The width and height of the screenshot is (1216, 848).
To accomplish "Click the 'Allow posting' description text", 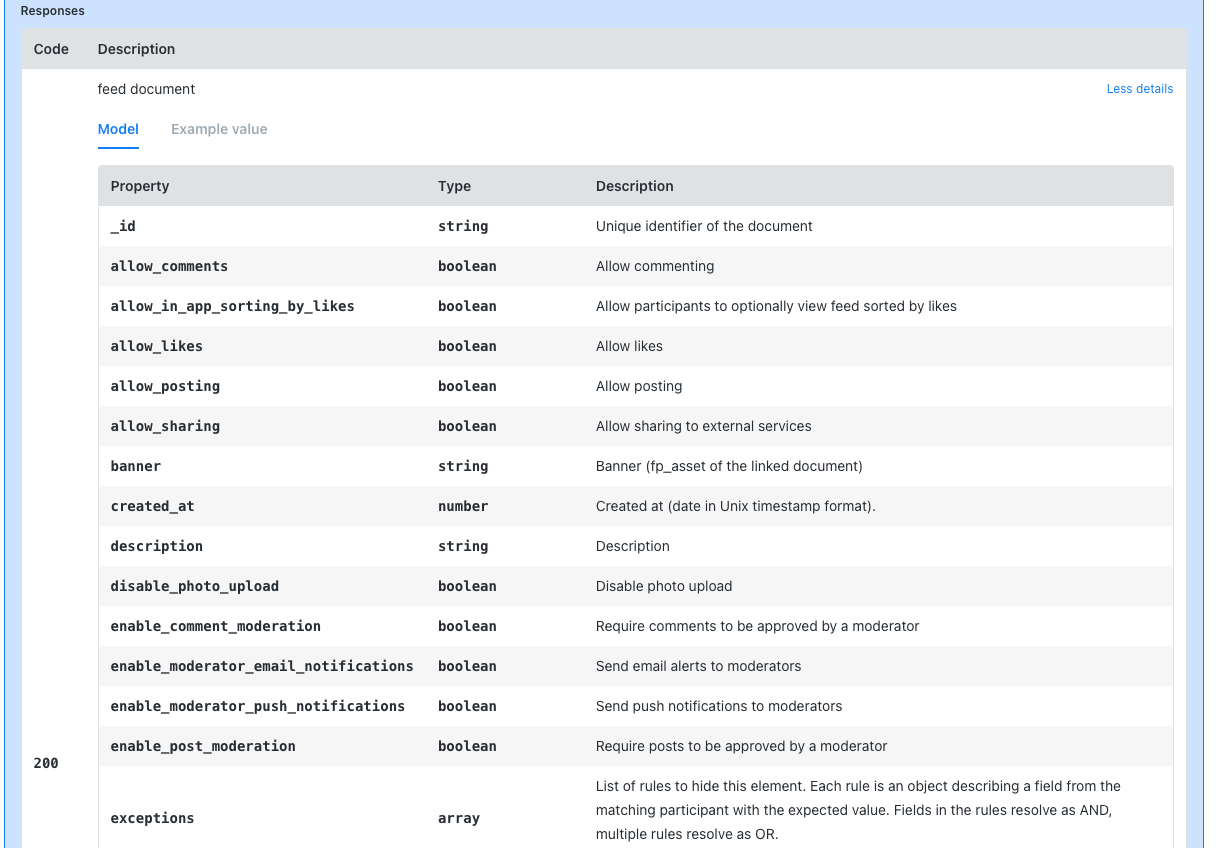I will pyautogui.click(x=639, y=386).
